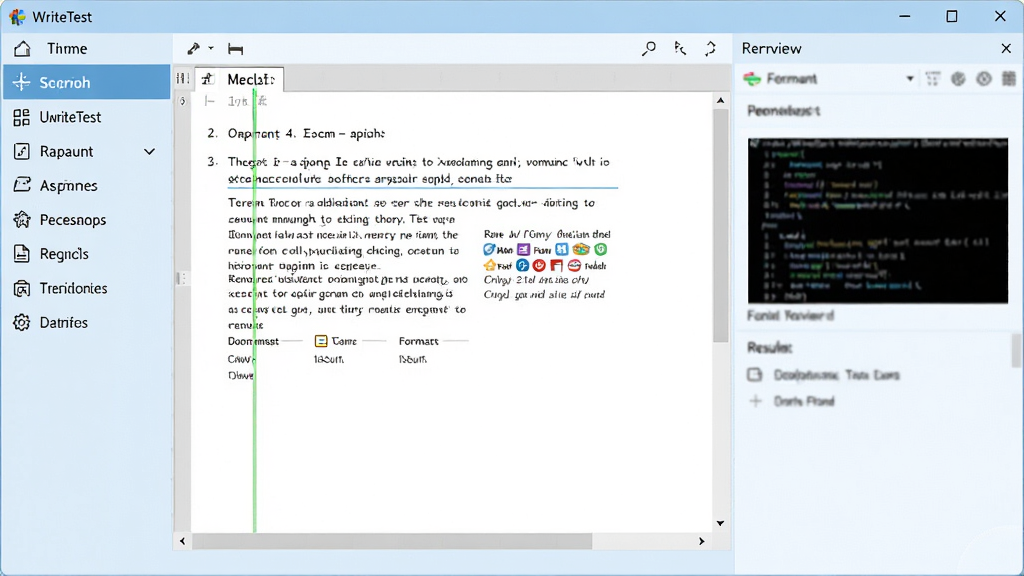Click the grip icon left of tabs
The height and width of the screenshot is (576, 1024).
[x=182, y=79]
